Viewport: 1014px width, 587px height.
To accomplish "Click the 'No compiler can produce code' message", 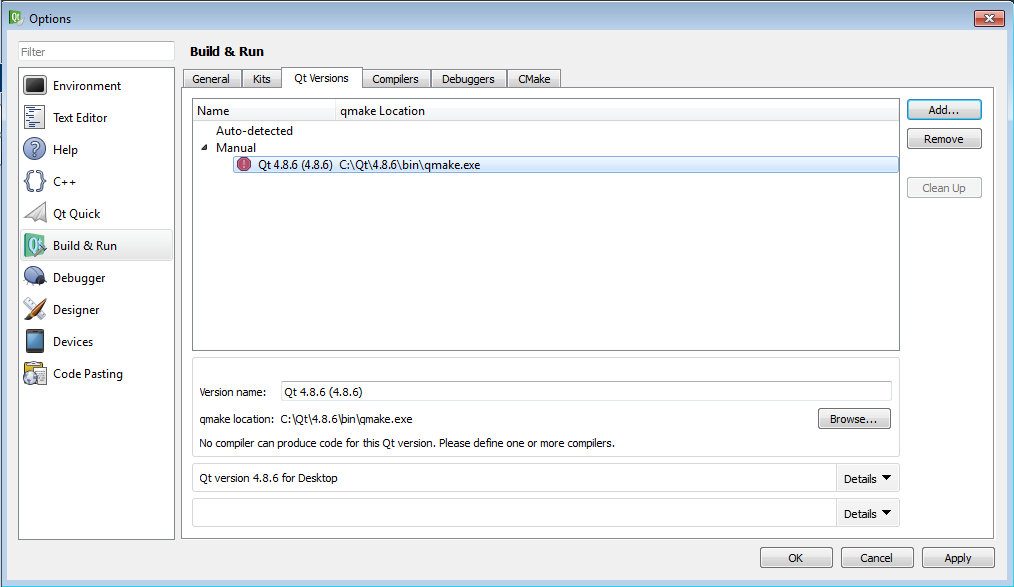I will tap(407, 443).
